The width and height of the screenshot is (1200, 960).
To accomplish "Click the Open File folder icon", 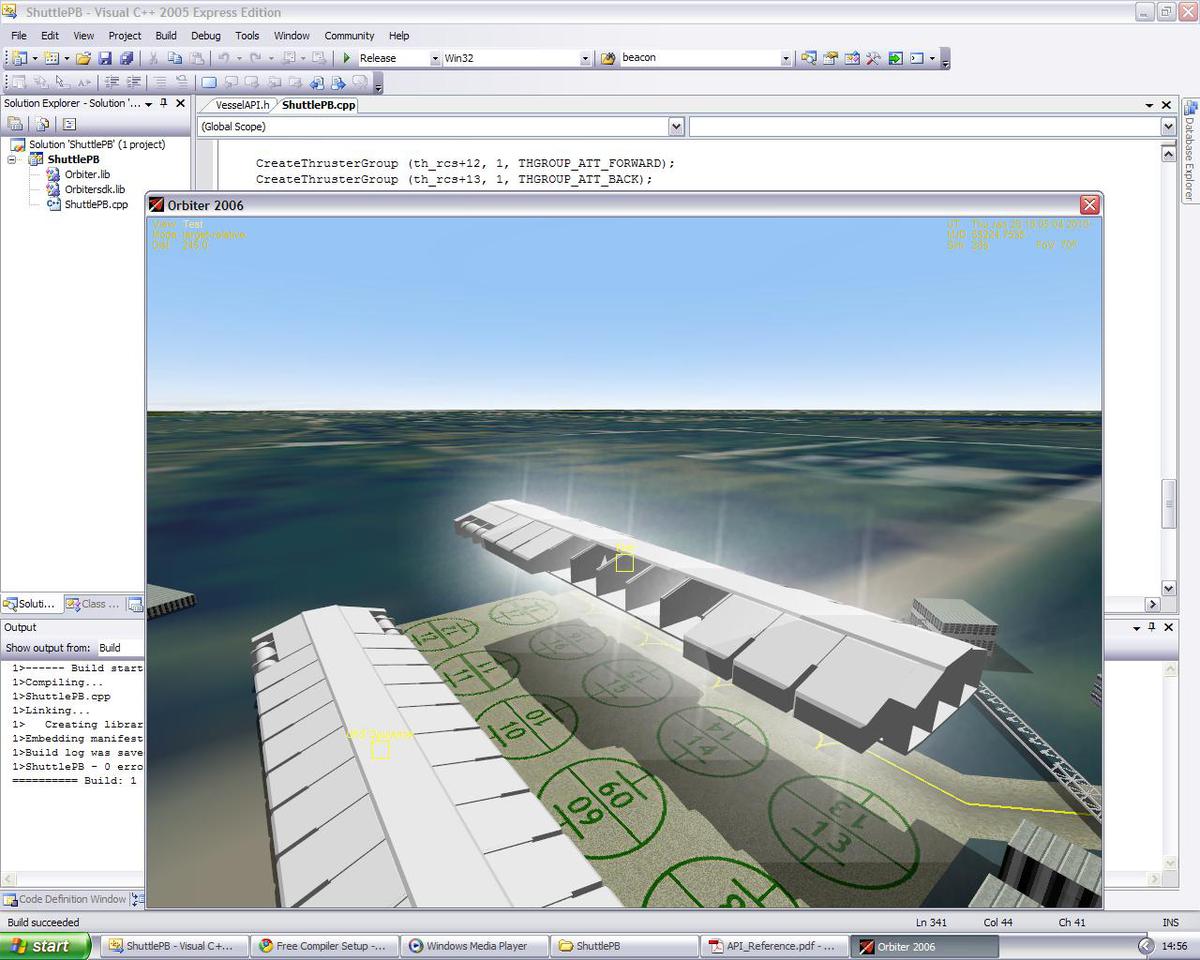I will click(x=84, y=58).
